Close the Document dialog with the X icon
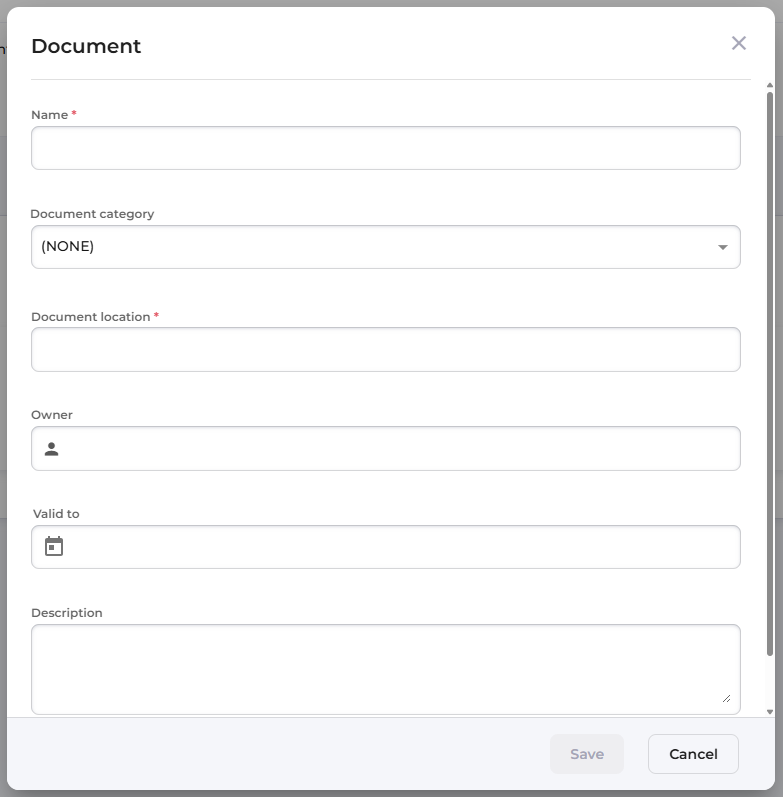Viewport: 783px width, 797px height. tap(739, 43)
